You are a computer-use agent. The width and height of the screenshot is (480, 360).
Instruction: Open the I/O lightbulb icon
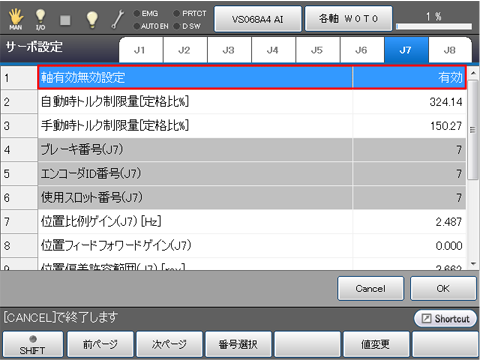coord(40,19)
